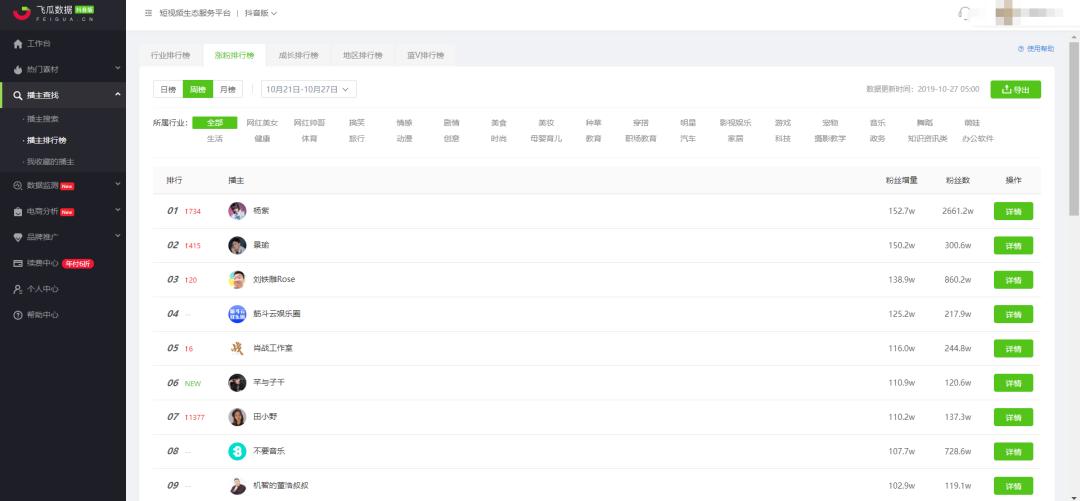Filter by 旅行 industry
Screen dimensions: 1080x501
click(357, 139)
